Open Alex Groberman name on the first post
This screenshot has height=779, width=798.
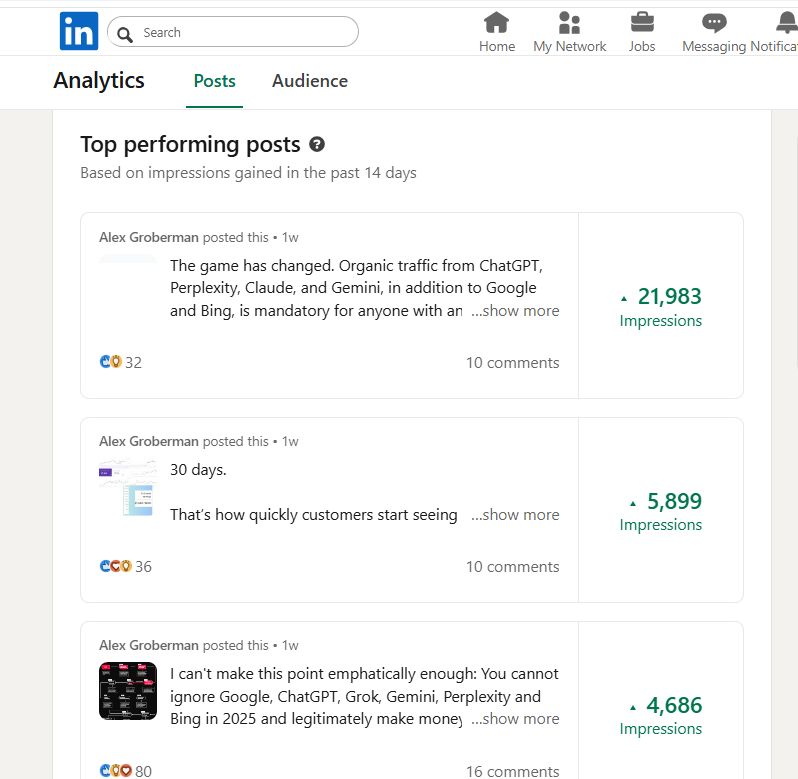tap(149, 237)
